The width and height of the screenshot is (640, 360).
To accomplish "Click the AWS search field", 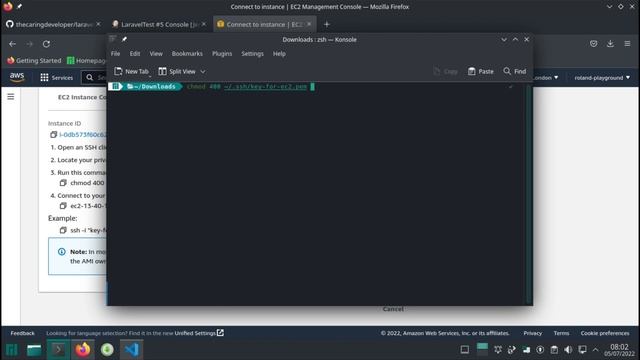I will click(94, 77).
